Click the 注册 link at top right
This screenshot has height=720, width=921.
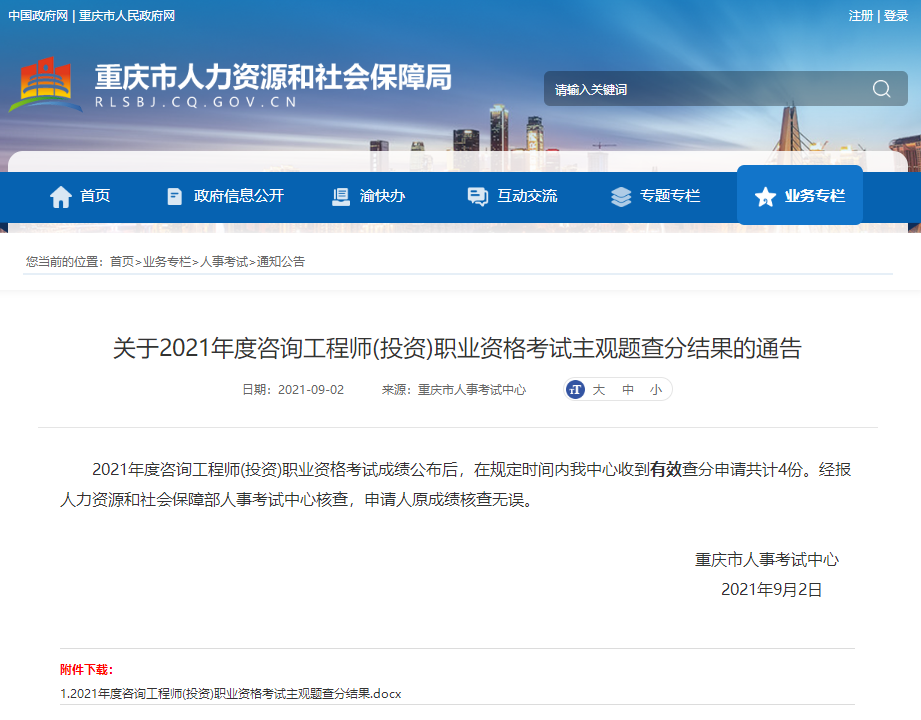tap(861, 16)
